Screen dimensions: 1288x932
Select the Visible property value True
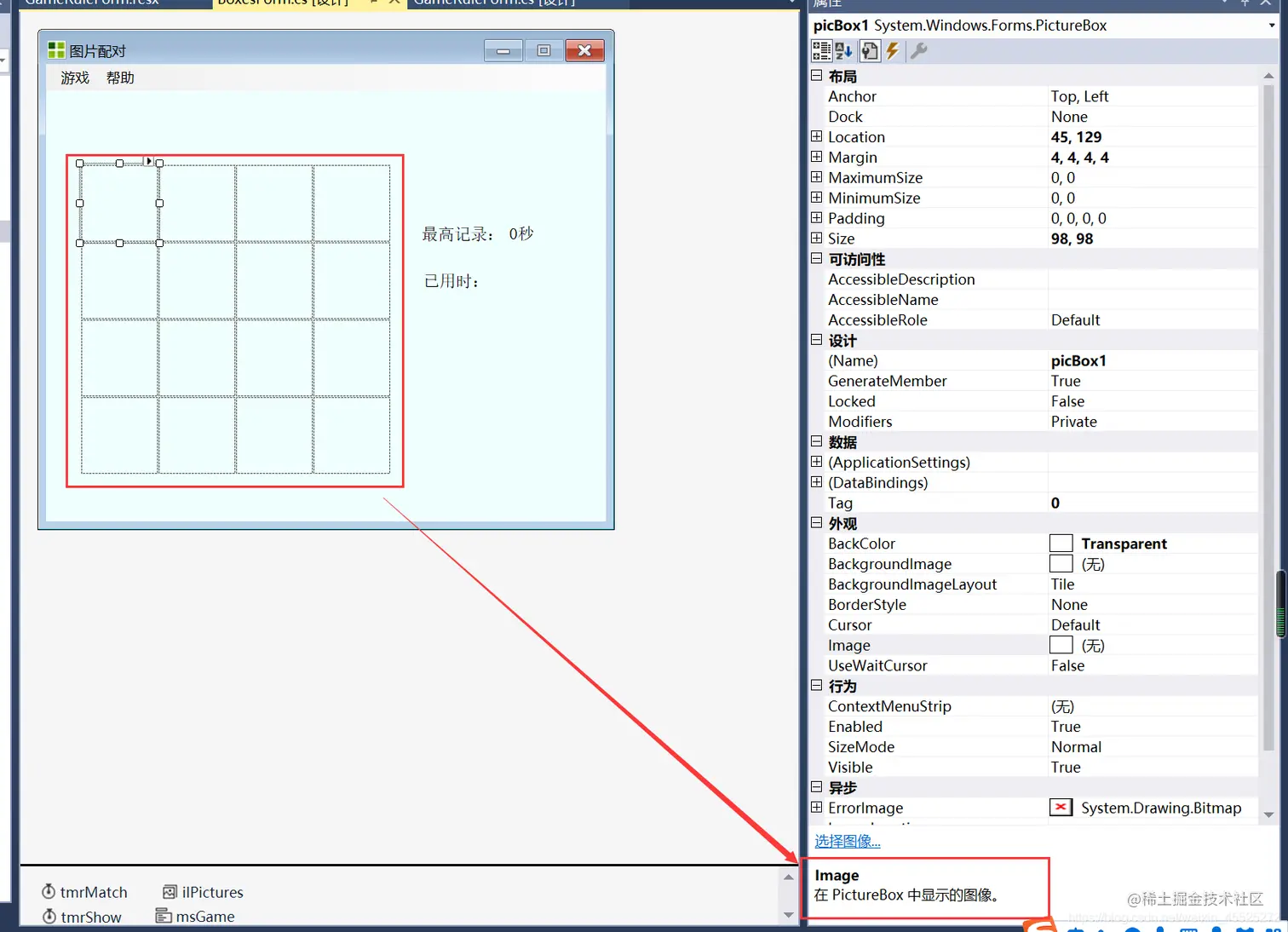point(1066,768)
